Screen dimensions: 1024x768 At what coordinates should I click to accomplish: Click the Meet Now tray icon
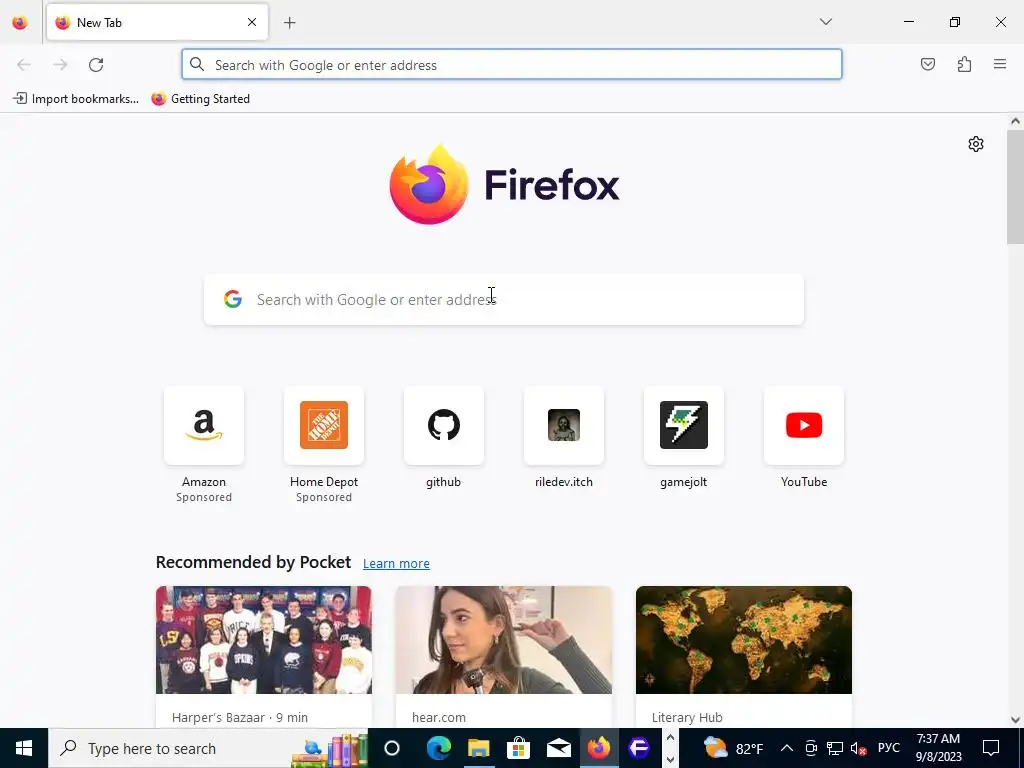coord(811,748)
